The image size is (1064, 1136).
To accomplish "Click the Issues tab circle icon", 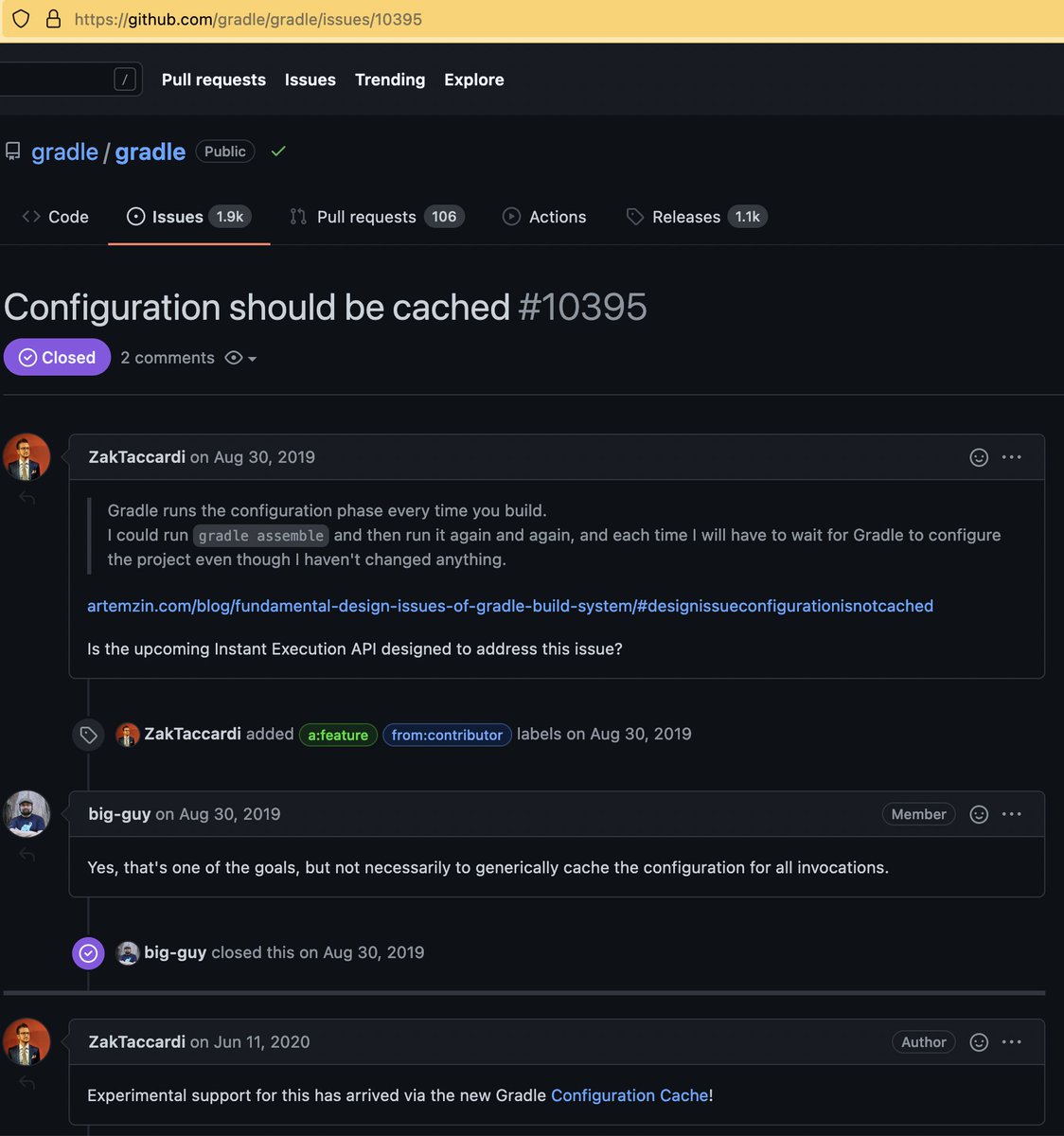I will click(x=136, y=217).
